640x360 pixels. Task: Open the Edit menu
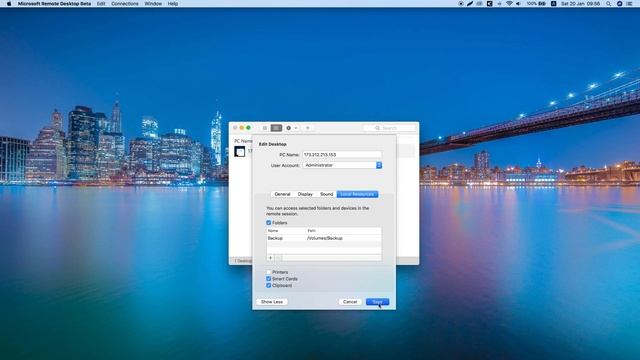coord(101,4)
